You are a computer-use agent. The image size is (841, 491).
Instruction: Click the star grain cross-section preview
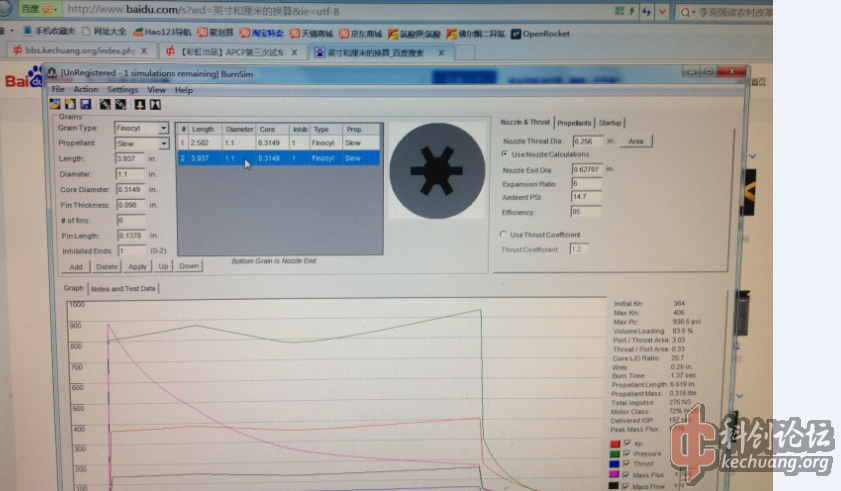tap(437, 171)
